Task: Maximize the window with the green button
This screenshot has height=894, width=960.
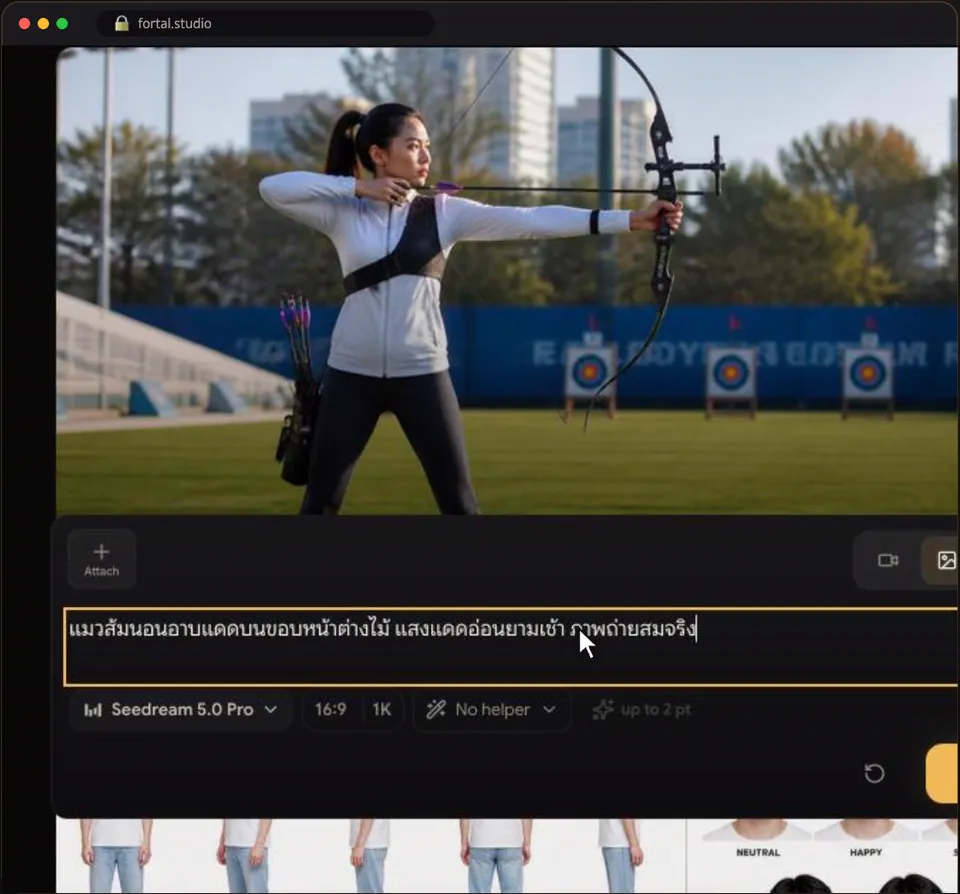Action: [x=62, y=23]
